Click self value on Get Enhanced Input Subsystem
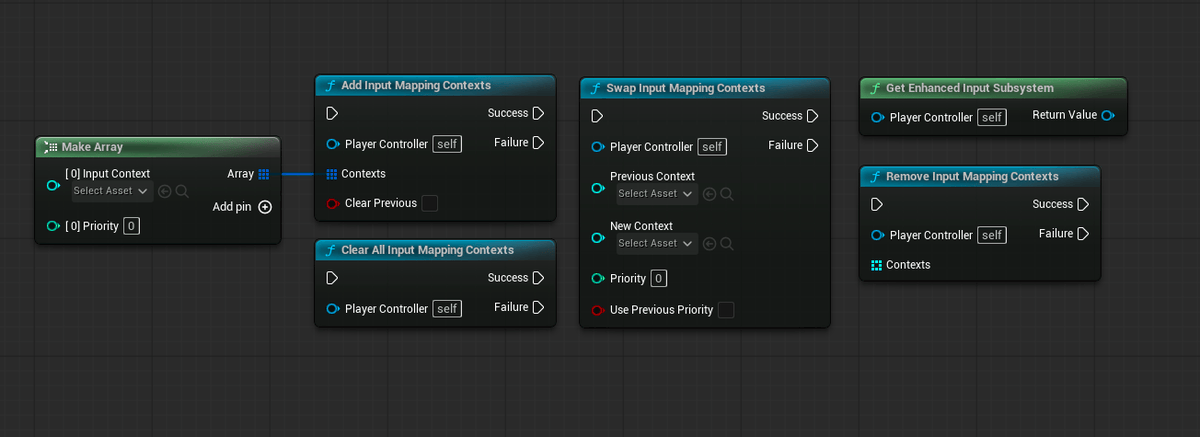The width and height of the screenshot is (1200, 437). coord(992,117)
